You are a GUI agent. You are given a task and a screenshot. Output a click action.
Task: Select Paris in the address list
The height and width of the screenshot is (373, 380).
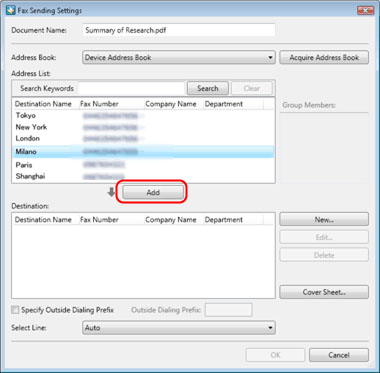(143, 165)
